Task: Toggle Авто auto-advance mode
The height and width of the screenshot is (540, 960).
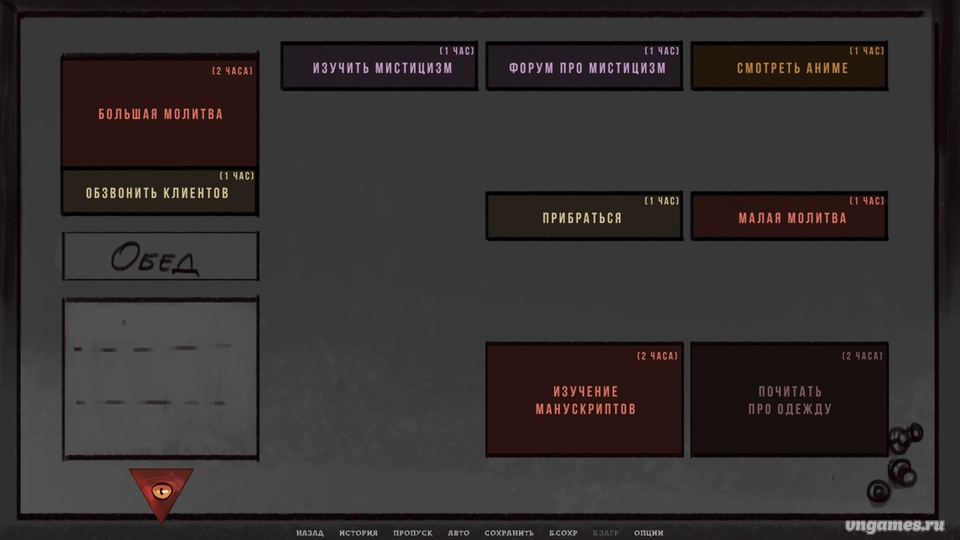Action: (458, 533)
